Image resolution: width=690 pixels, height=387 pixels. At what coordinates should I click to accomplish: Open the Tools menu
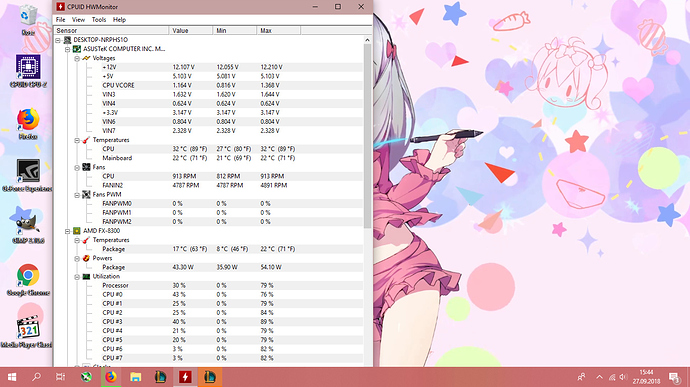(99, 20)
